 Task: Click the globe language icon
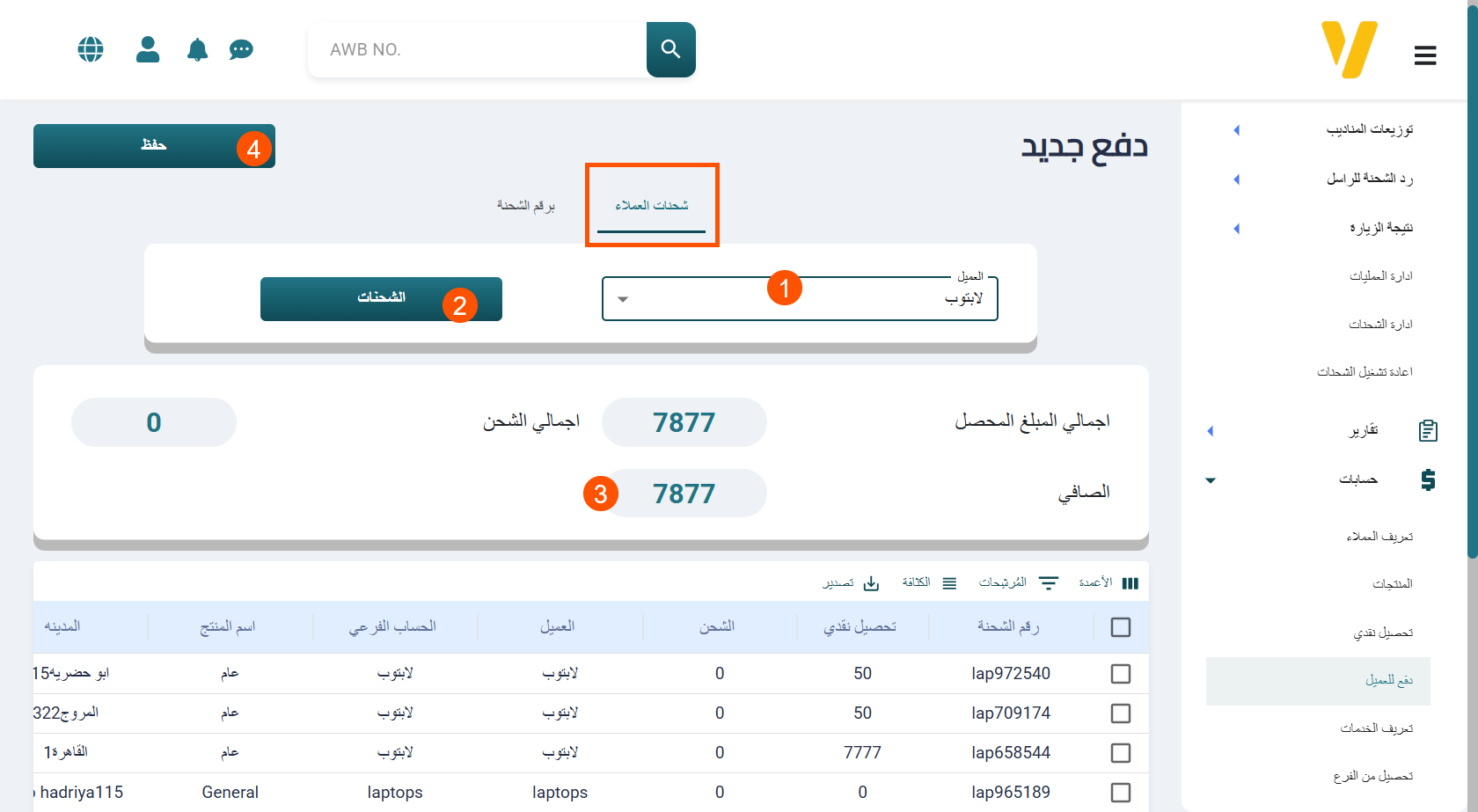point(91,49)
